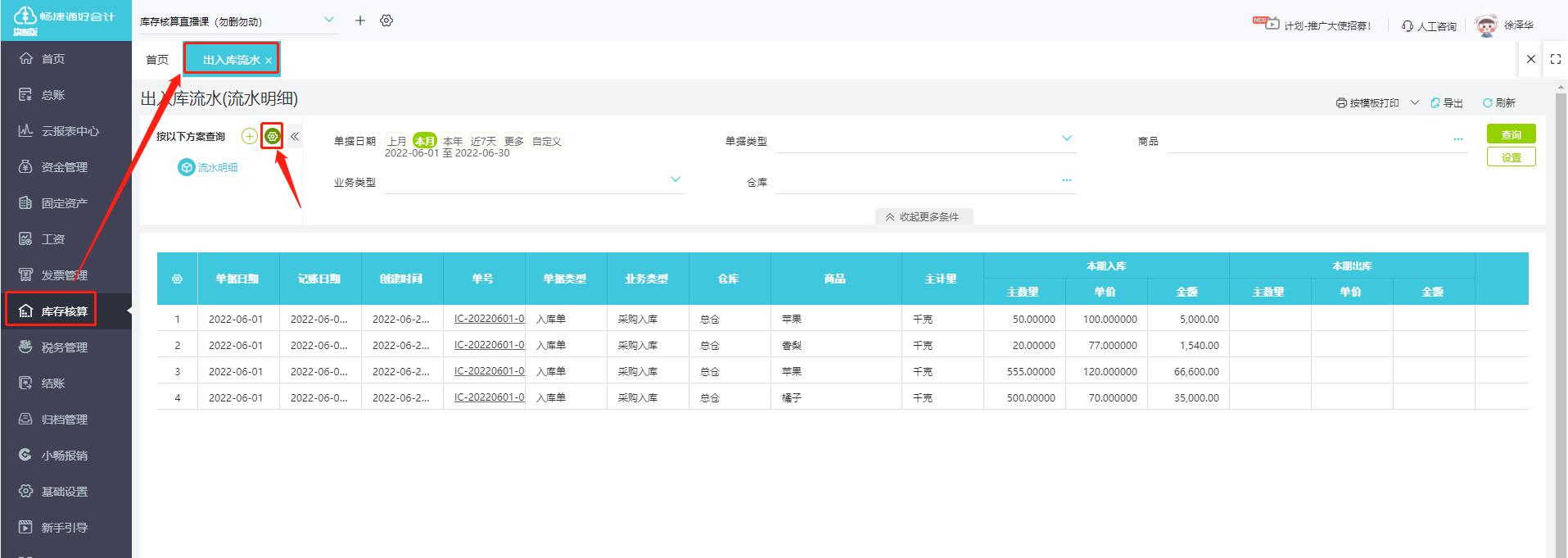The width and height of the screenshot is (1568, 558).
Task: Open document link IC-20220601-0 in first row
Action: pyautogui.click(x=489, y=319)
